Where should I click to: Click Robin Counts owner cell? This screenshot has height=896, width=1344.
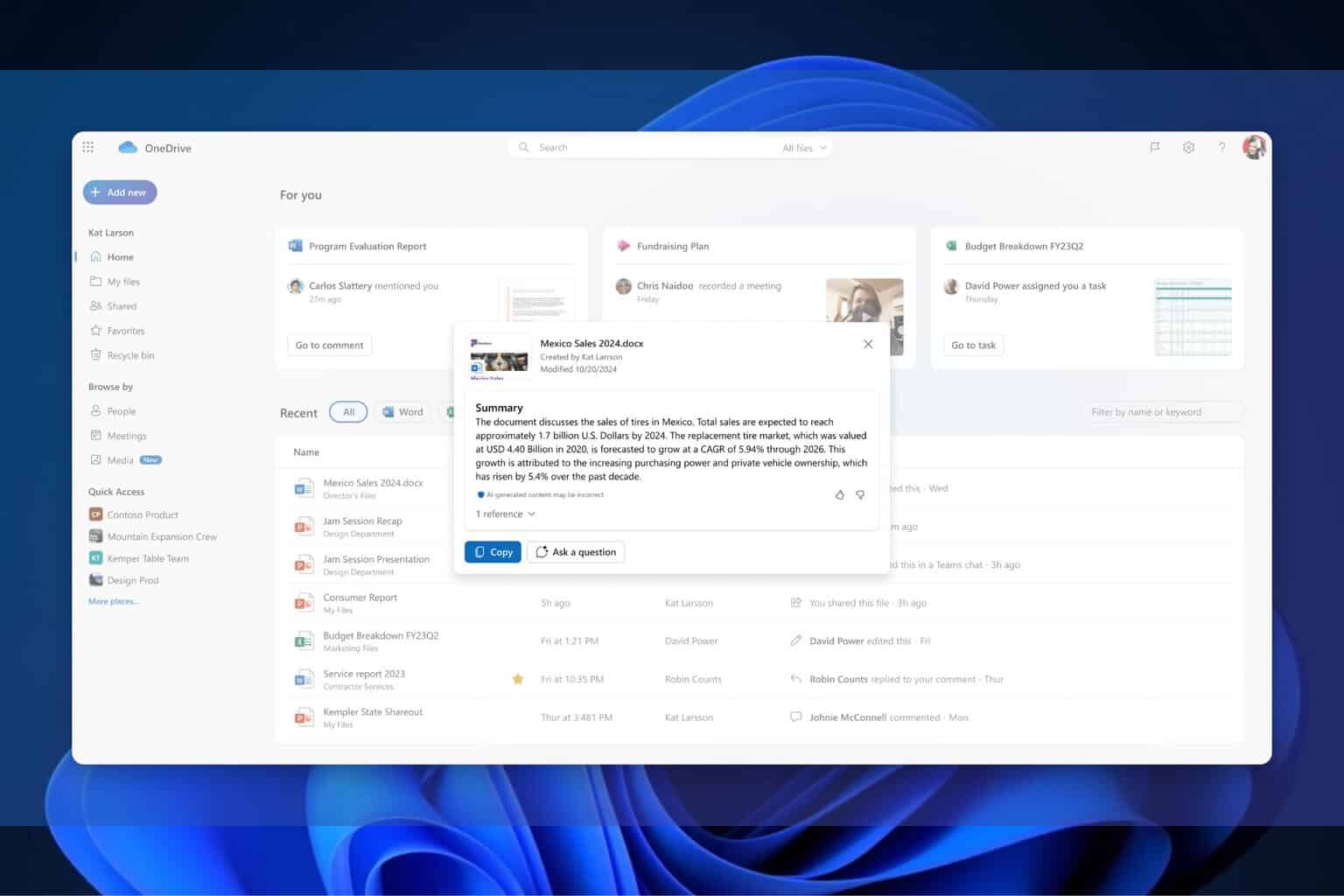click(x=693, y=679)
